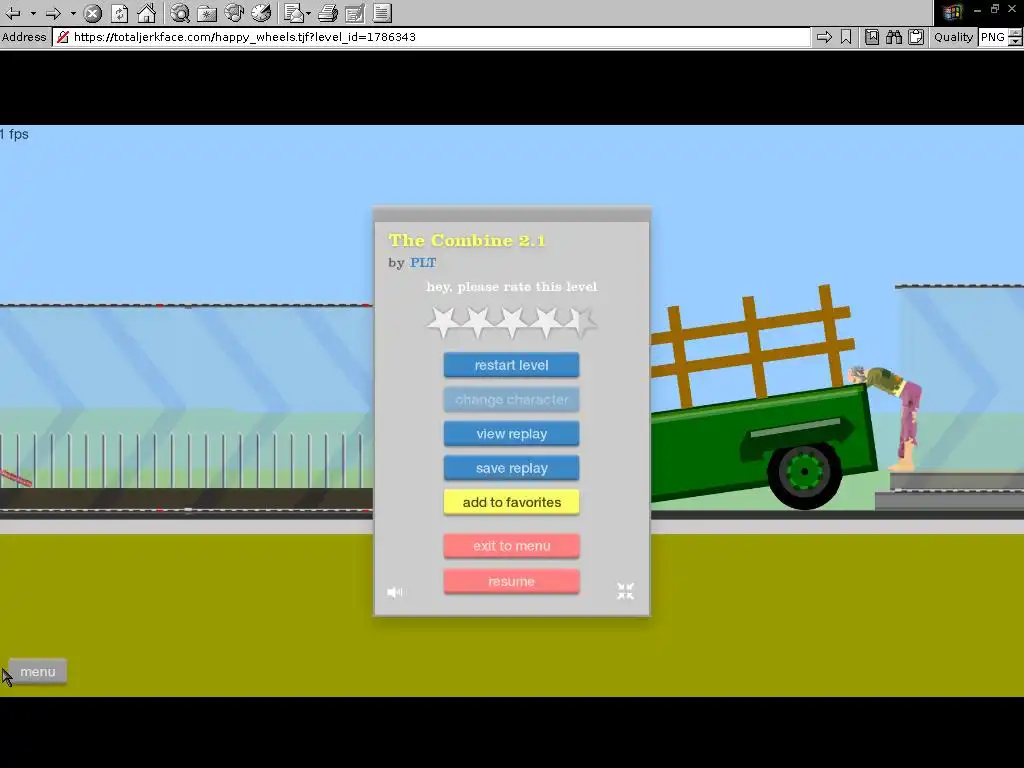The width and height of the screenshot is (1024, 768).
Task: Minimize the browser window
Action: point(977,10)
